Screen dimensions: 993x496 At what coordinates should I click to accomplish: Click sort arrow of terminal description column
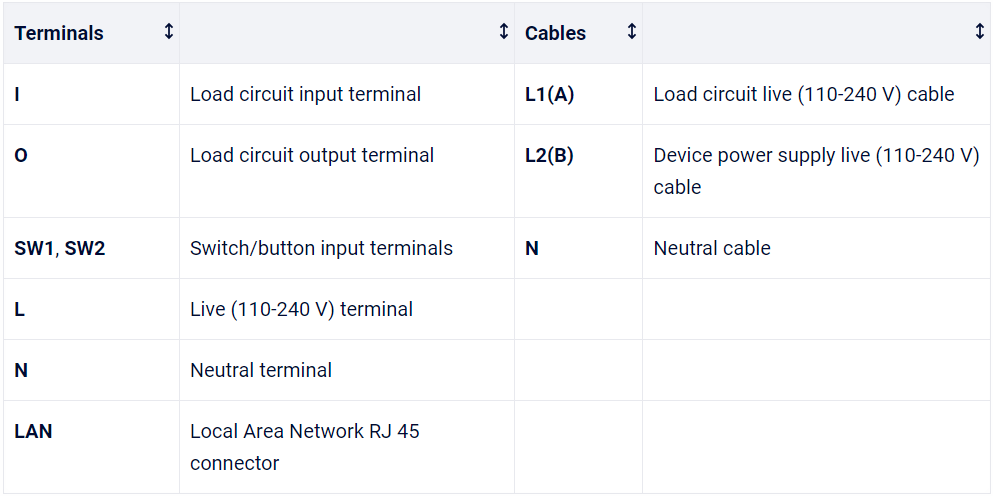(504, 32)
